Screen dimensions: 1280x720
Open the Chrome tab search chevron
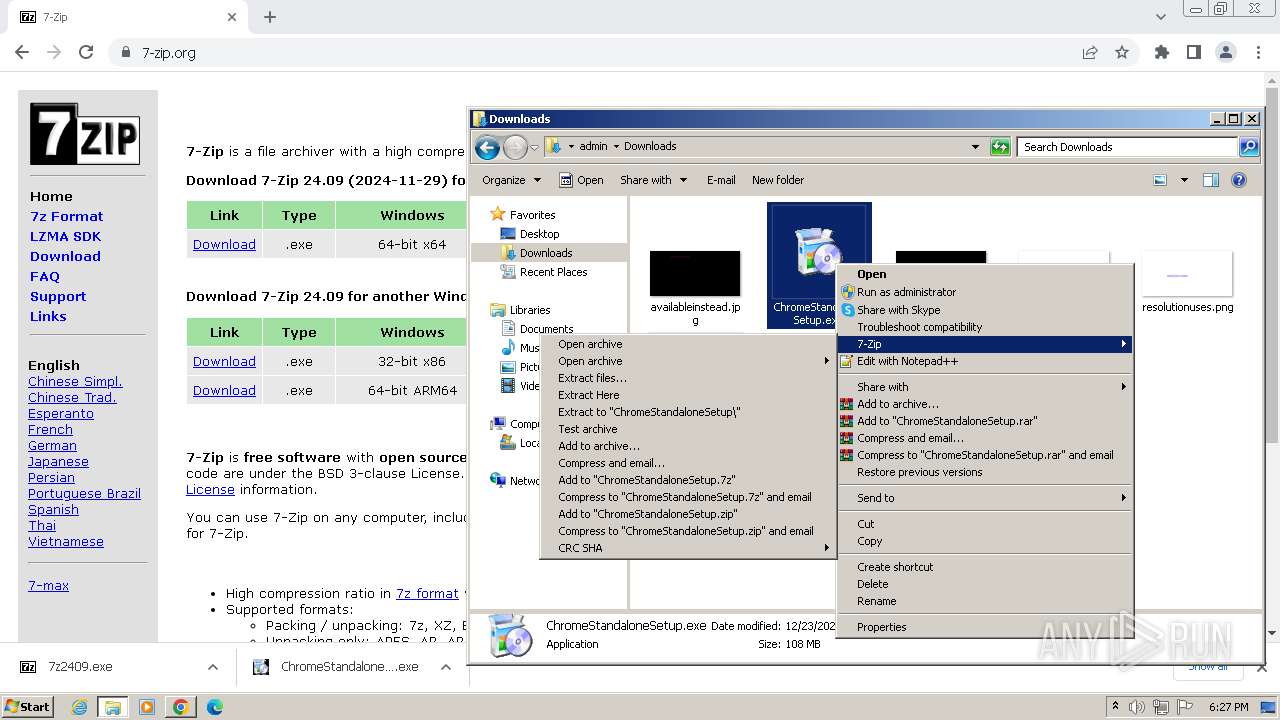pyautogui.click(x=1161, y=17)
